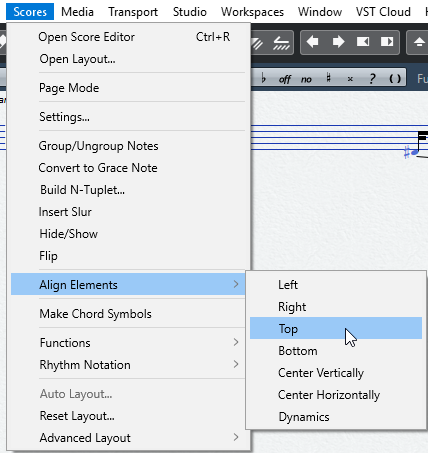This screenshot has height=453, width=428.
Task: Click the move left arrow icon
Action: pyautogui.click(x=312, y=42)
